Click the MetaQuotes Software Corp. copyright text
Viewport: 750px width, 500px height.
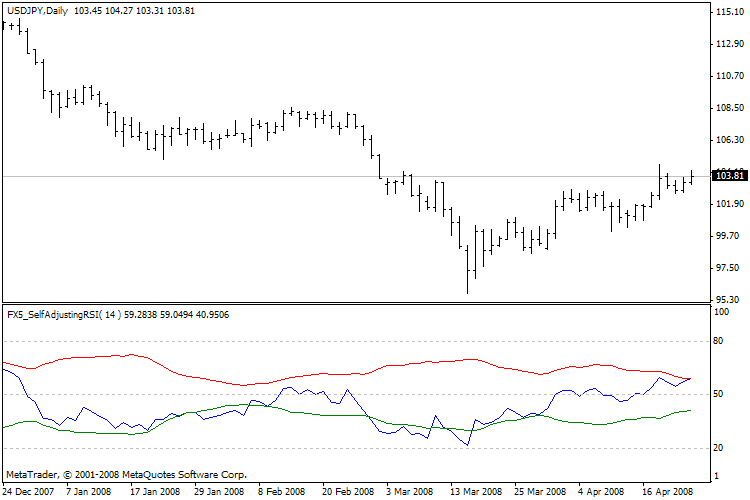tap(125, 474)
